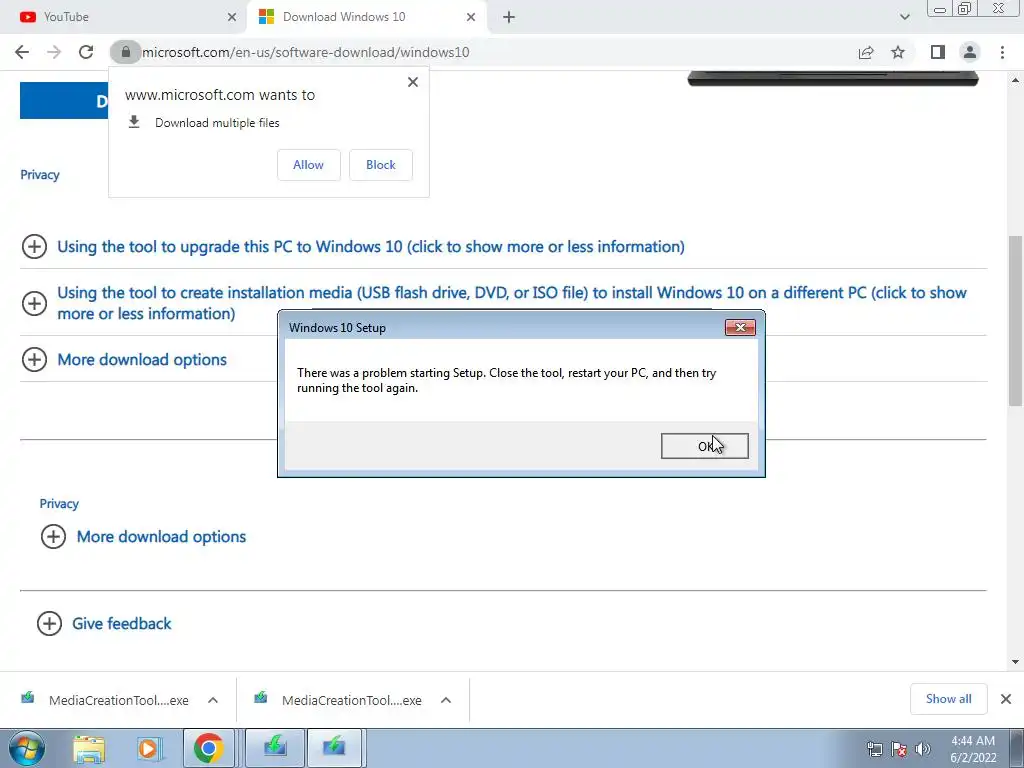Dismiss the download permission popup
The height and width of the screenshot is (768, 1024).
pos(413,82)
